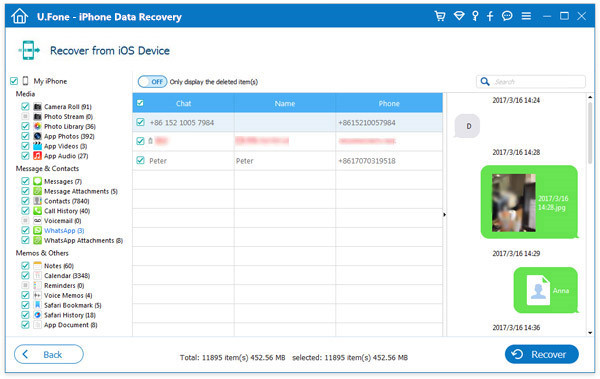This screenshot has width=600, height=379.
Task: Open the shopping cart icon
Action: coord(440,16)
